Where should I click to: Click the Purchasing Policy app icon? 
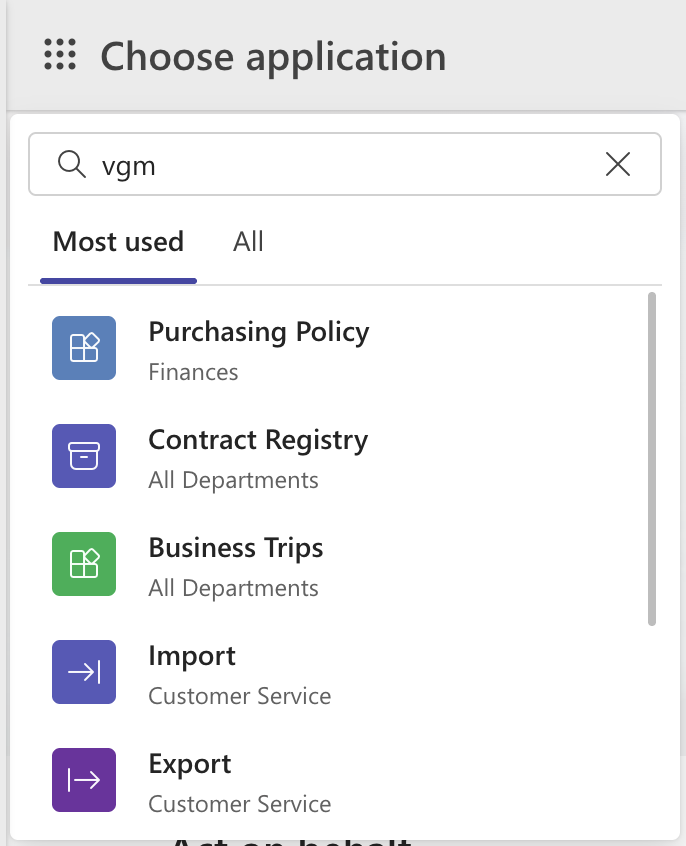[84, 348]
